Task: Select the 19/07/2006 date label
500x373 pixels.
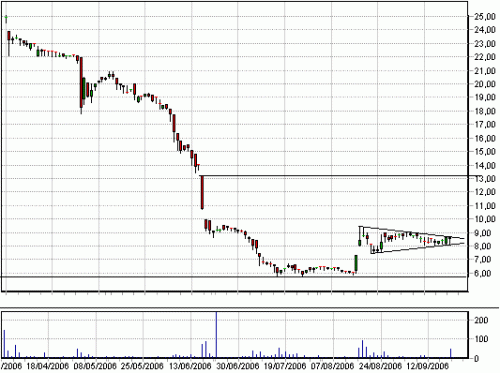Action: 284,366
